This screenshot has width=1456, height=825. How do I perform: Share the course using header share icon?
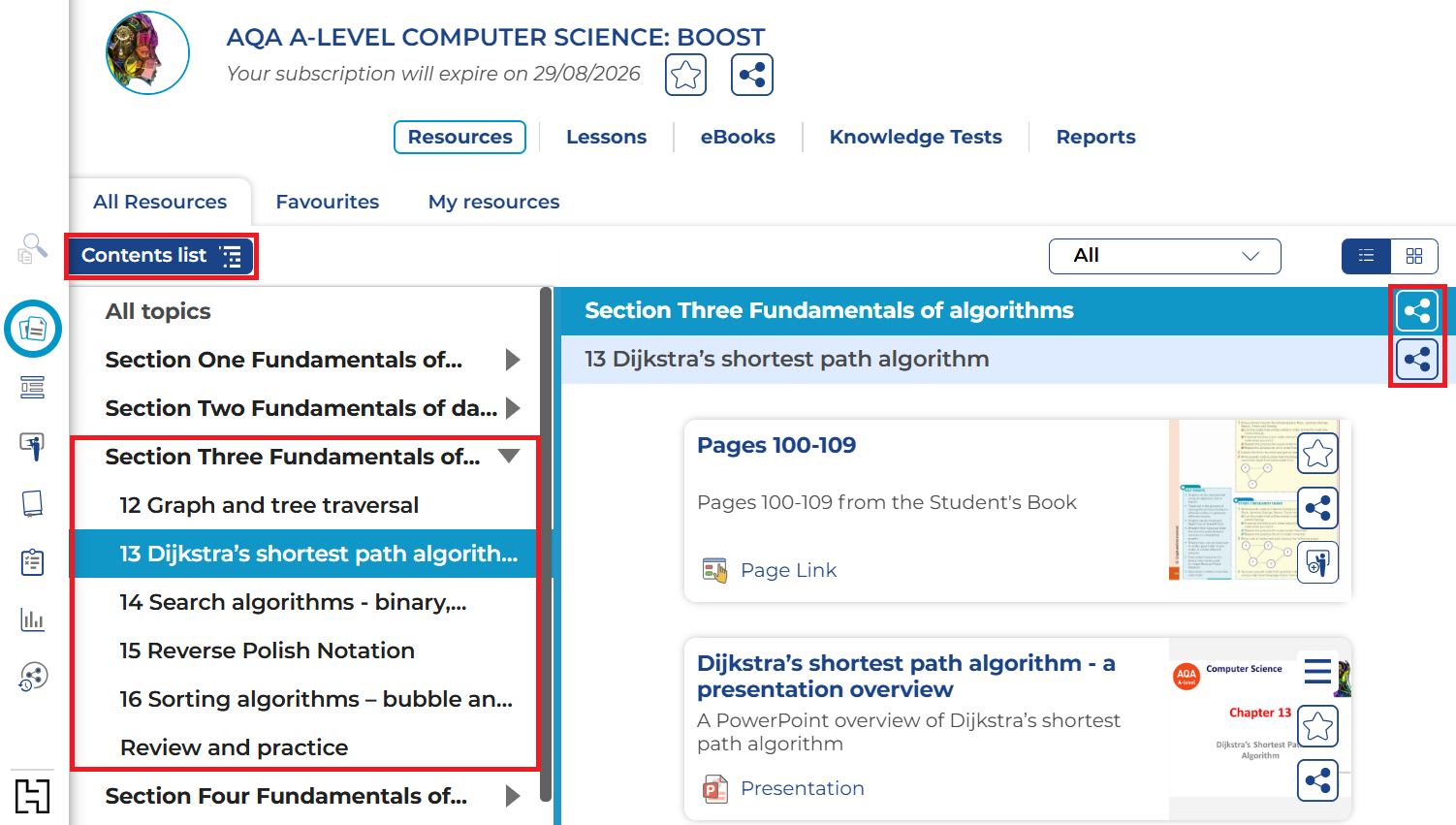coord(752,75)
